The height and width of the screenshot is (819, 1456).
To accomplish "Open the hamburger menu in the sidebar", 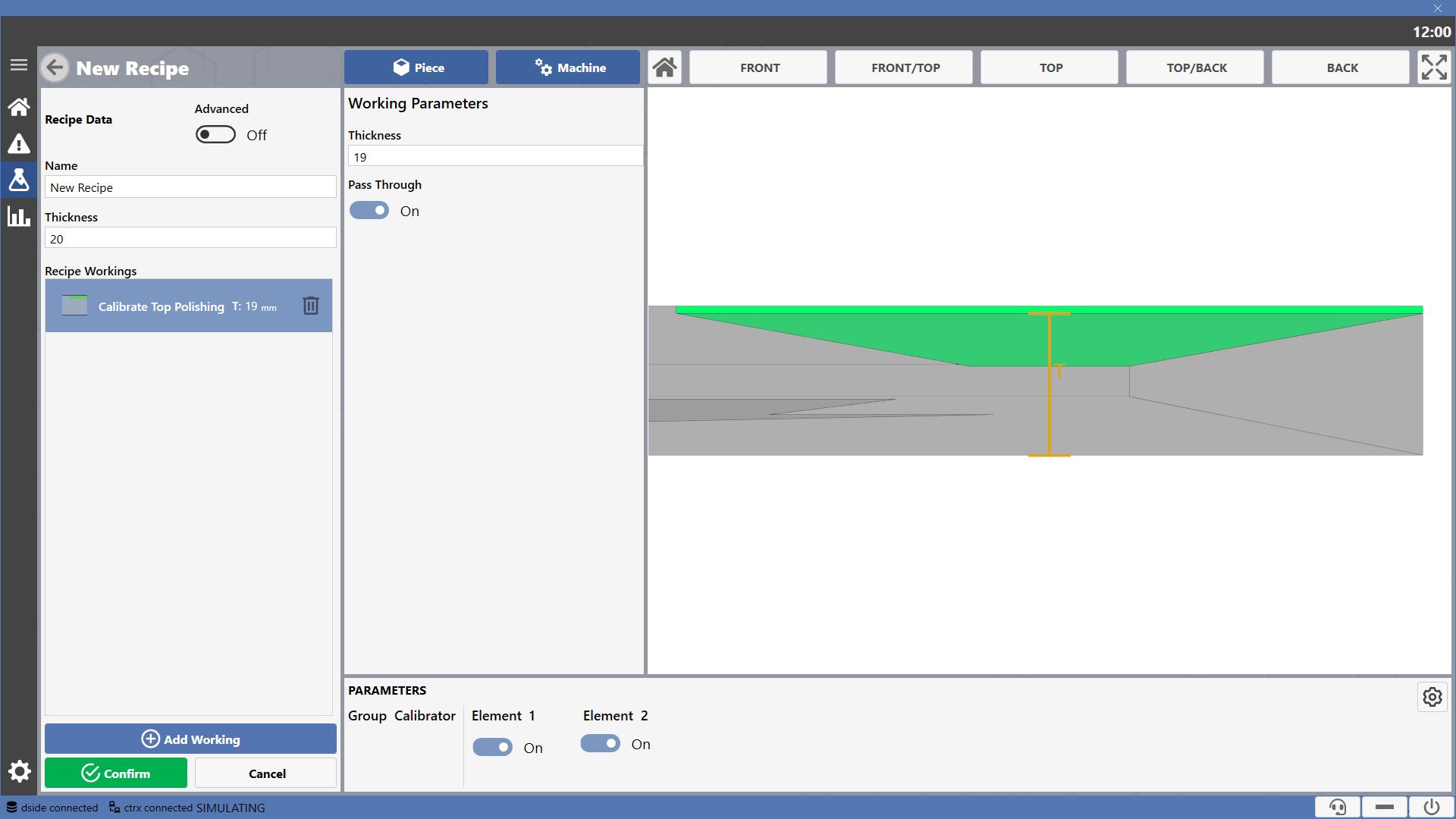I will pos(19,65).
